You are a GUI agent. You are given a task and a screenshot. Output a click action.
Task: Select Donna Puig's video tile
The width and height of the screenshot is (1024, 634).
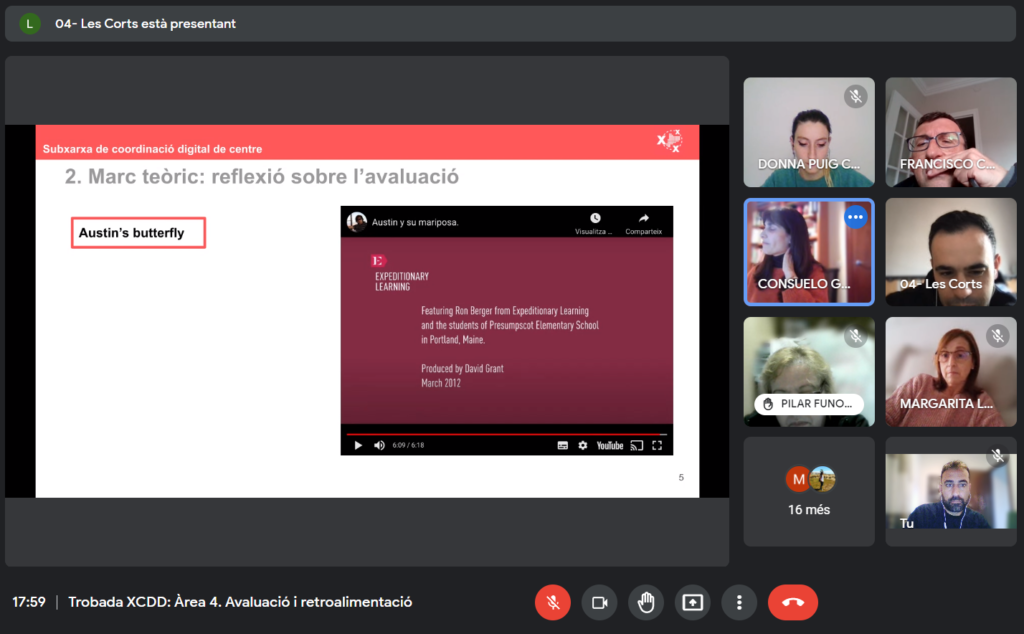[x=808, y=132]
